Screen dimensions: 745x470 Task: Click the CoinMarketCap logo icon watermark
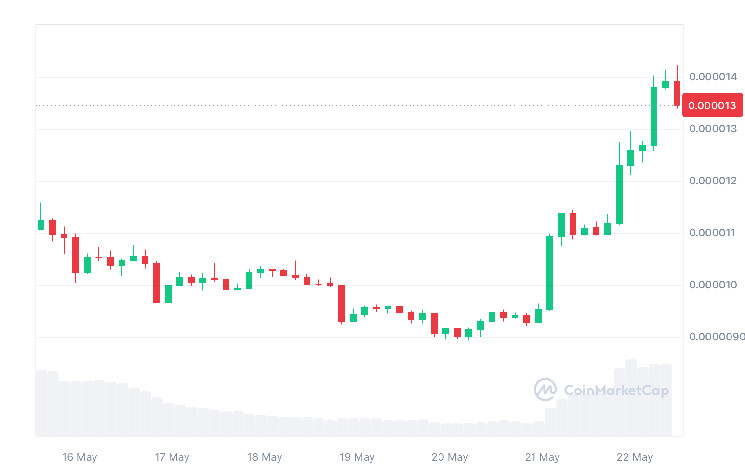tap(546, 390)
